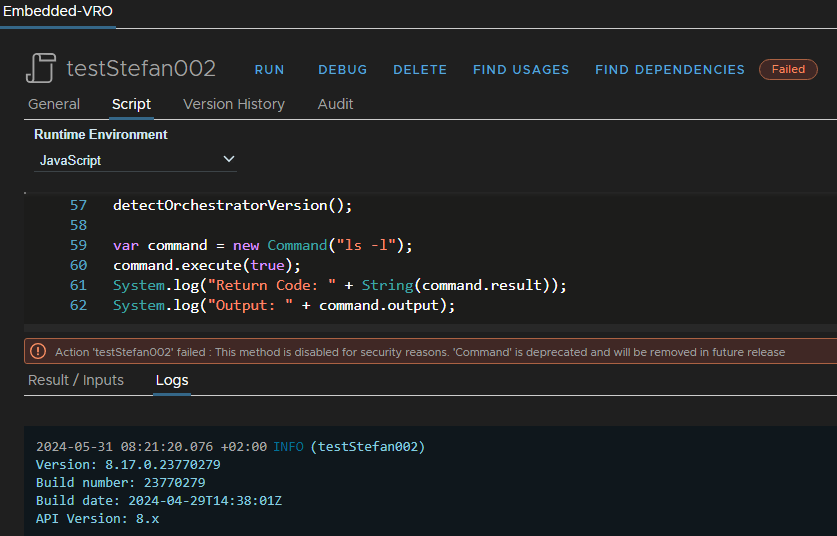Click FIND DEPENDENCIES in the action toolbar
Screen dimensions: 837x536
coord(669,70)
